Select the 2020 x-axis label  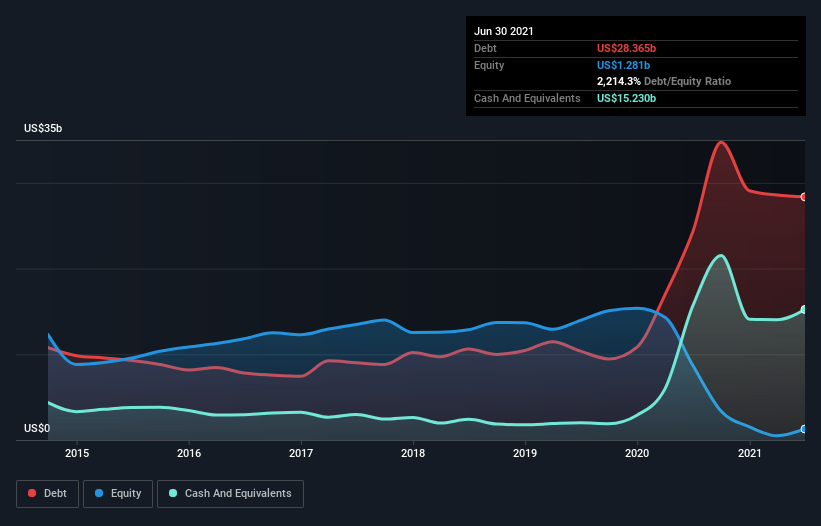638,454
